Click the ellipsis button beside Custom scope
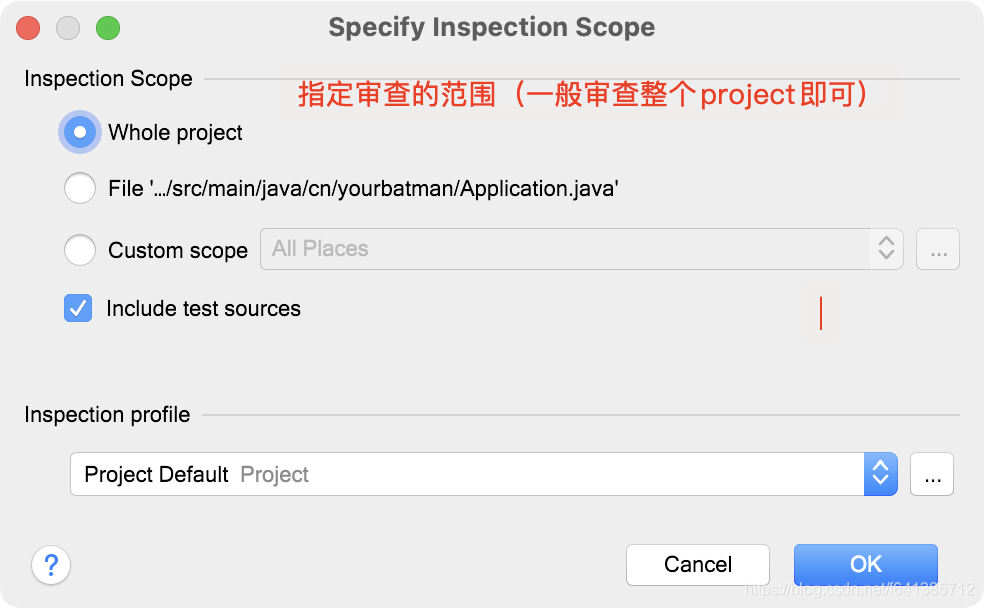Viewport: 984px width, 608px height. coord(938,250)
